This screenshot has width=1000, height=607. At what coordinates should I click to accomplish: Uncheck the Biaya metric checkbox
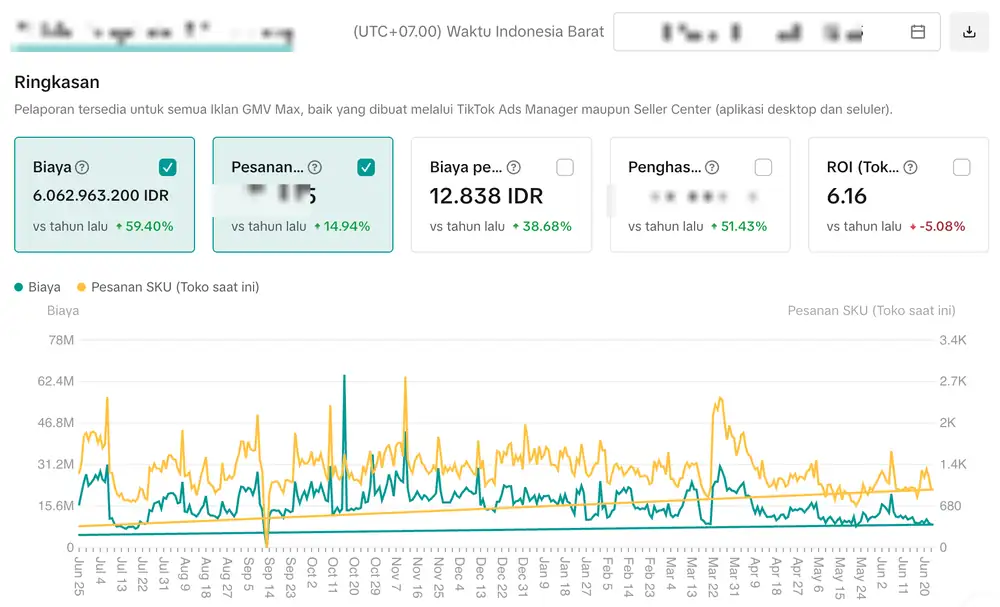168,168
